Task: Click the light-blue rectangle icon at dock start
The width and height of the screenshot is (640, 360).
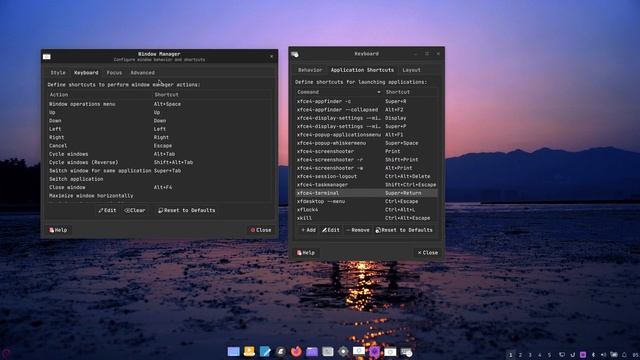Action: [x=233, y=351]
